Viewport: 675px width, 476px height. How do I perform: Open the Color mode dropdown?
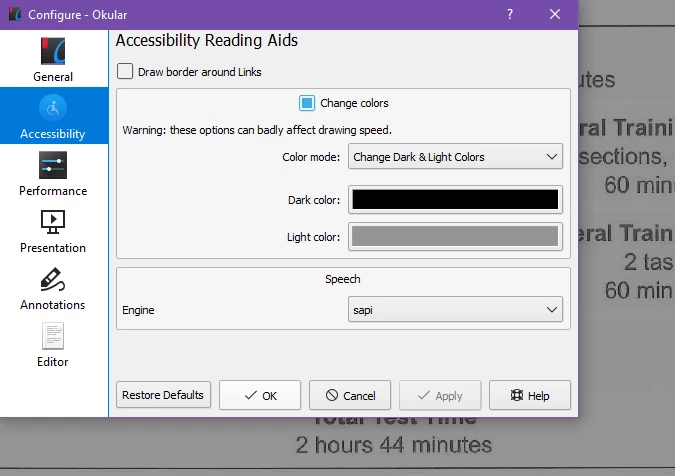(x=455, y=157)
